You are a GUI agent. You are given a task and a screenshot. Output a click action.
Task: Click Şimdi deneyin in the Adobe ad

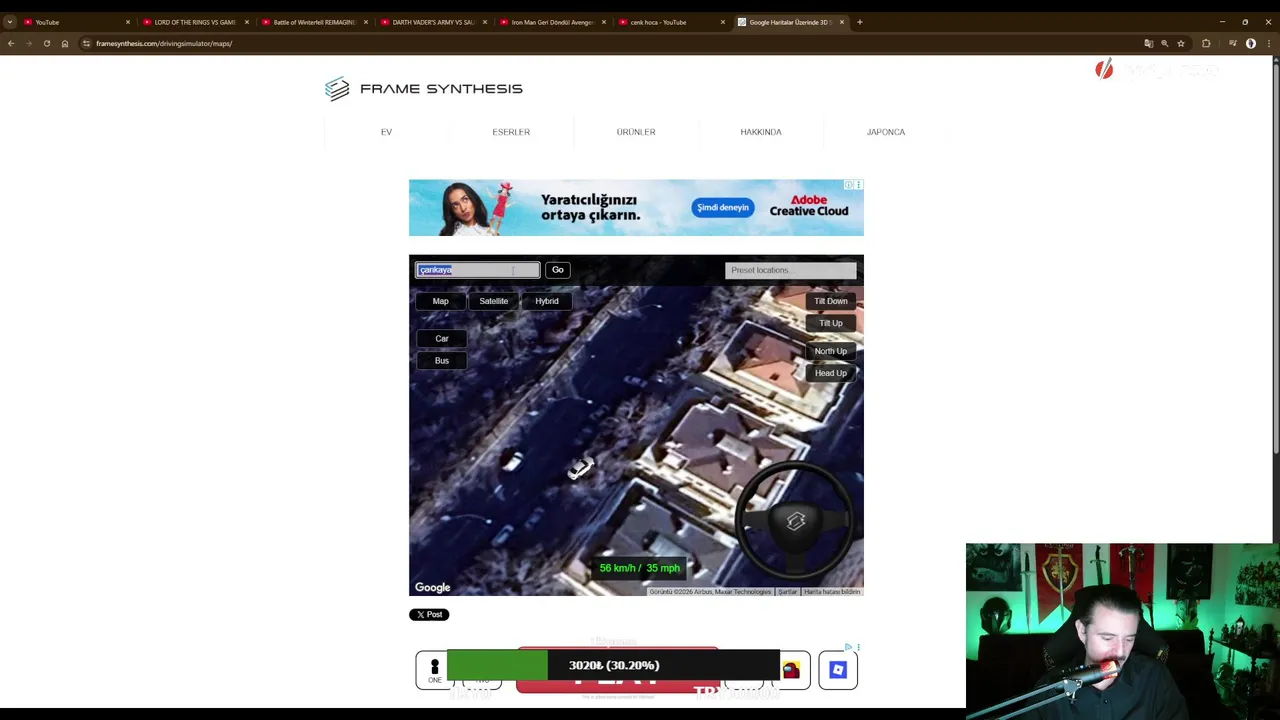(x=723, y=207)
